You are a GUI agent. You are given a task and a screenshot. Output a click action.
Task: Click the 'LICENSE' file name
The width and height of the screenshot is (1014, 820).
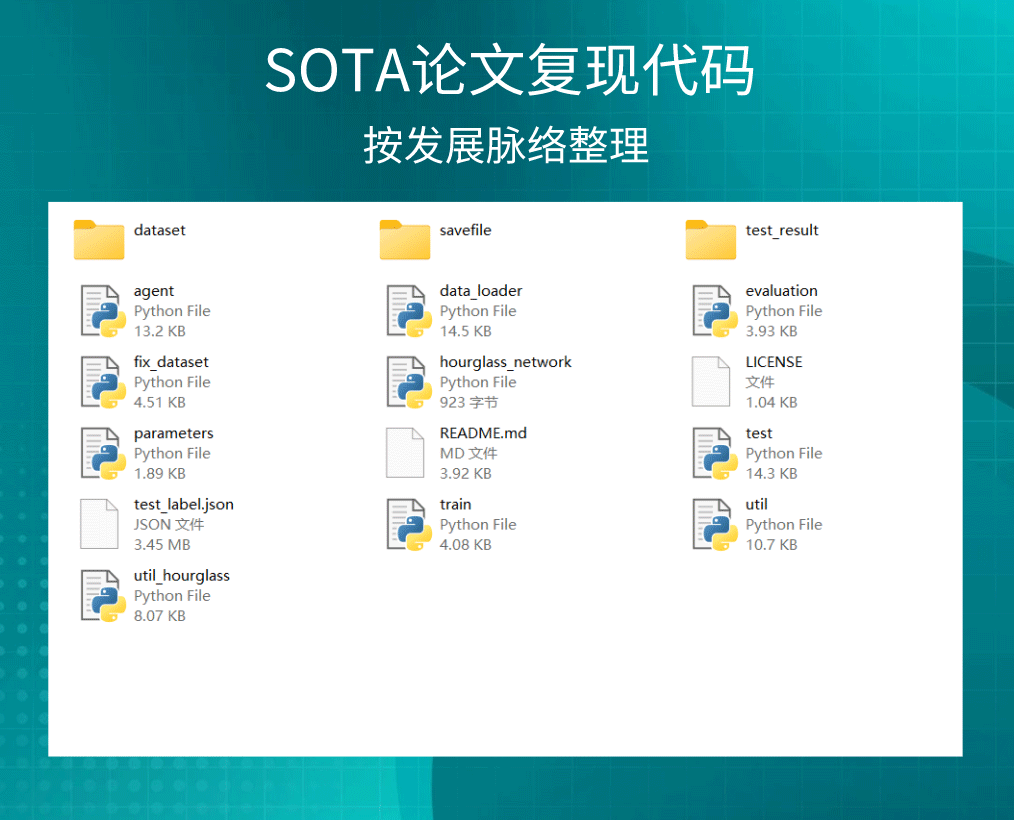coord(773,362)
